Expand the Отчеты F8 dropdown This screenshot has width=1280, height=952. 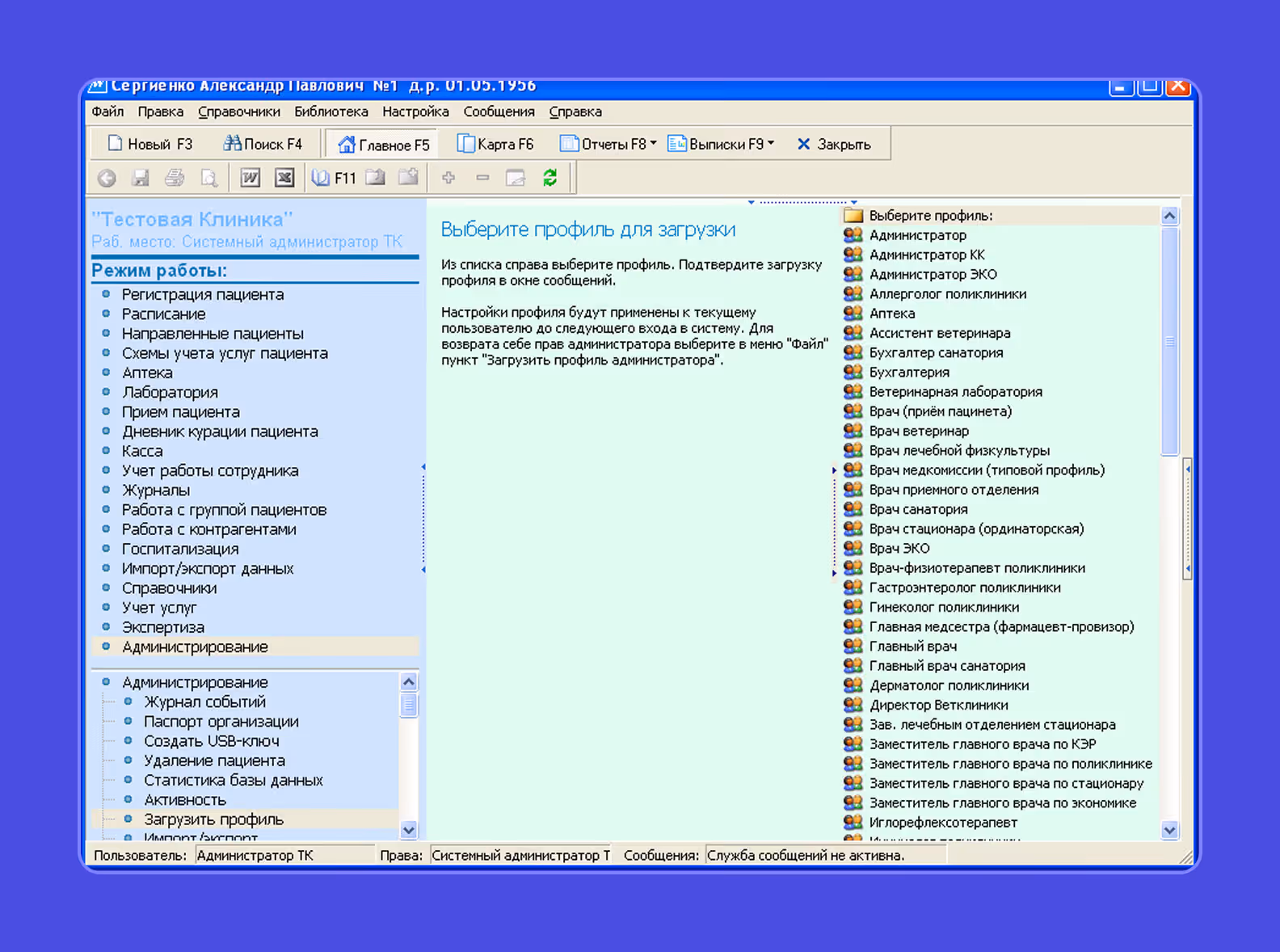(x=608, y=144)
